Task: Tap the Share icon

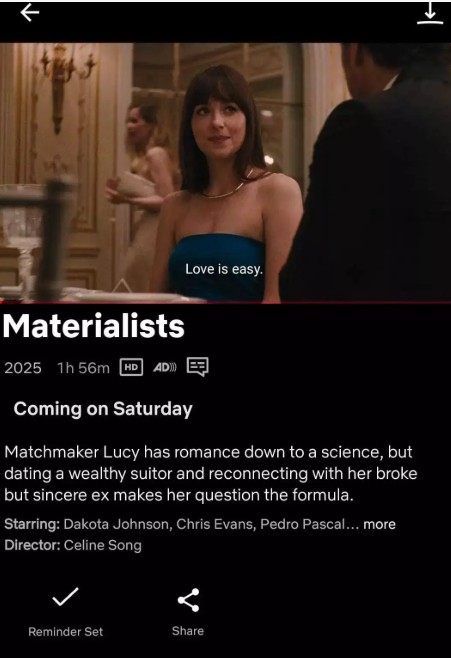Action: (188, 600)
